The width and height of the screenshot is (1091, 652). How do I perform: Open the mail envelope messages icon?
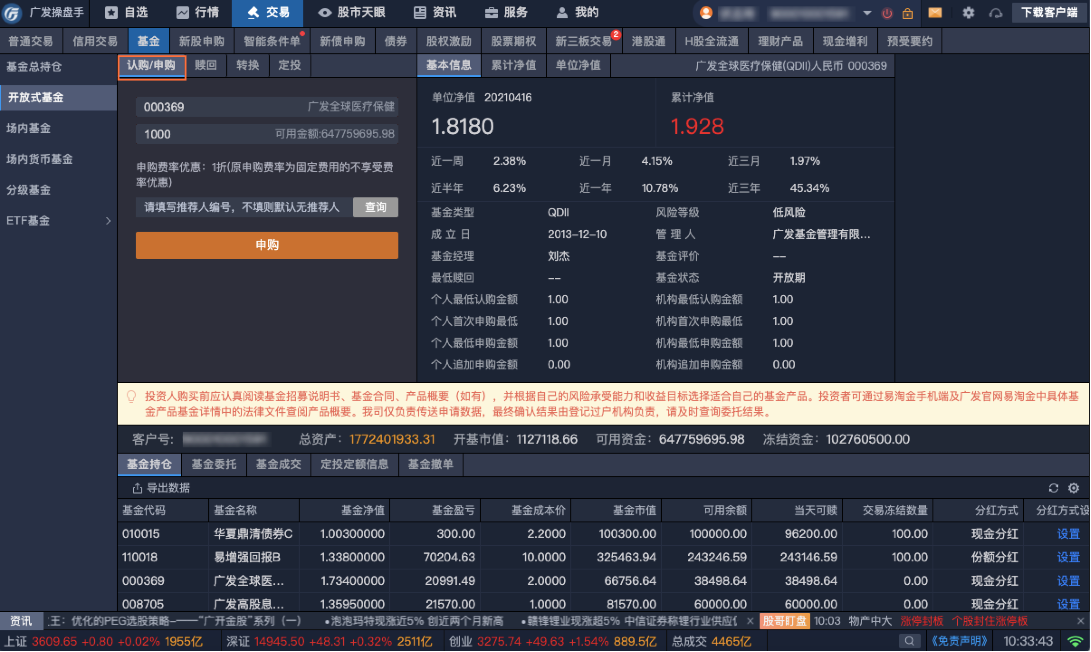coord(935,13)
